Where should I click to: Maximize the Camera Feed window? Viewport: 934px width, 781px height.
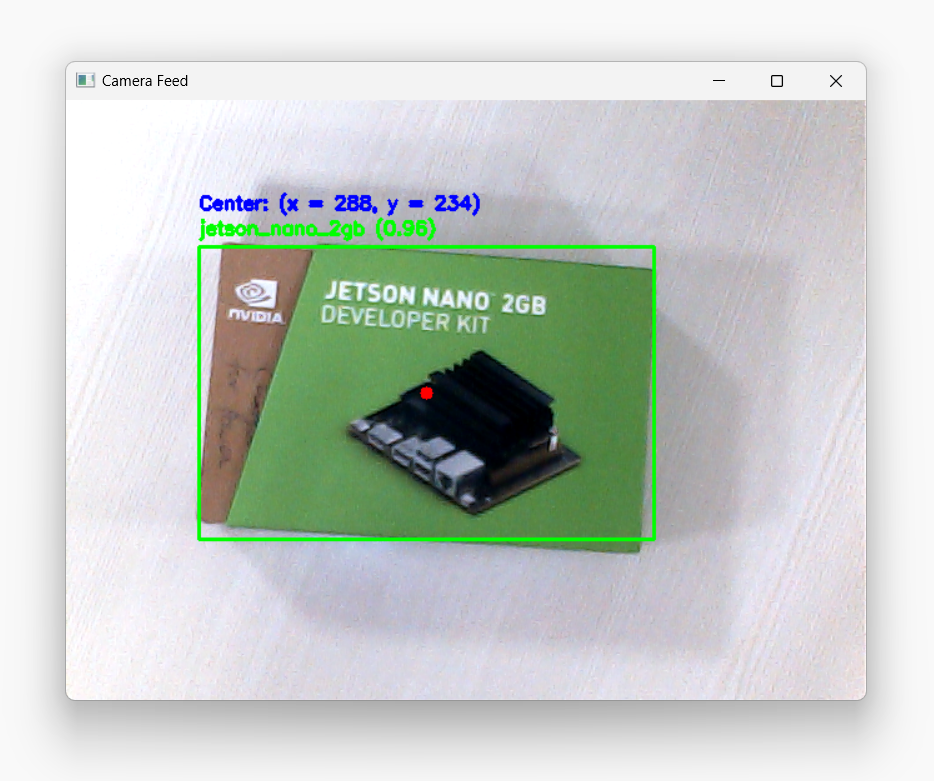tap(777, 80)
